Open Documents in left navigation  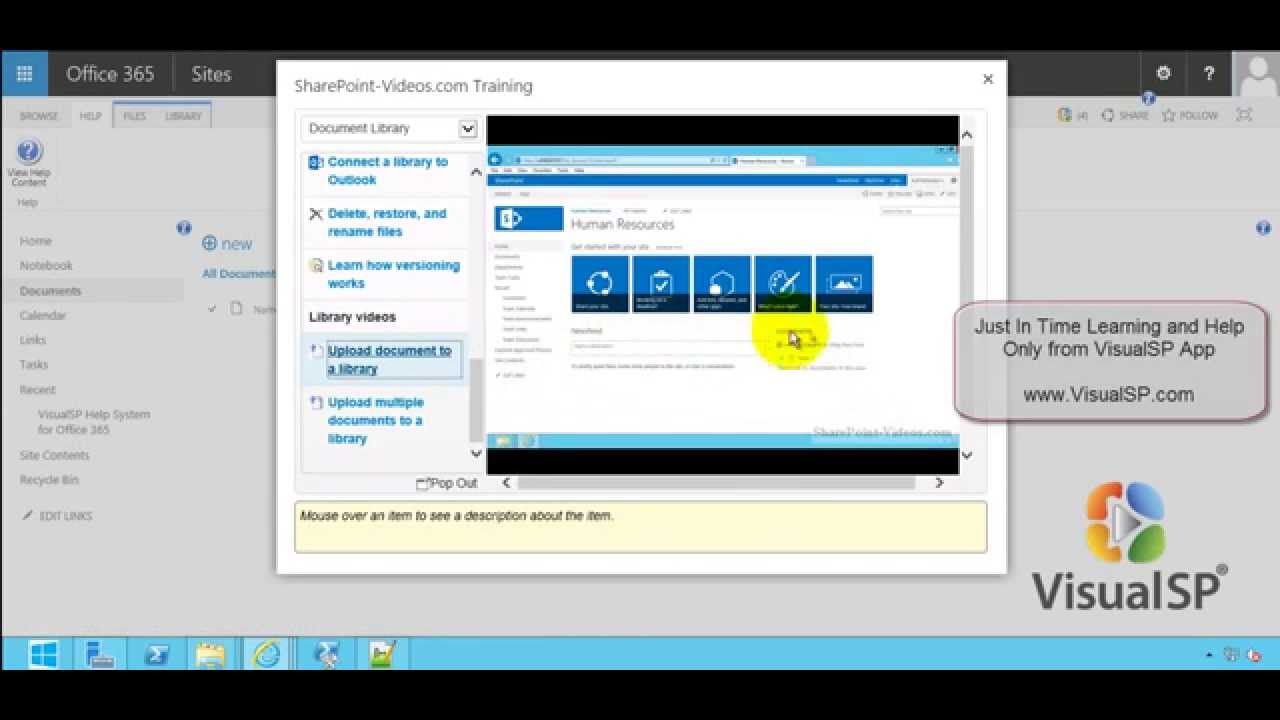[50, 291]
